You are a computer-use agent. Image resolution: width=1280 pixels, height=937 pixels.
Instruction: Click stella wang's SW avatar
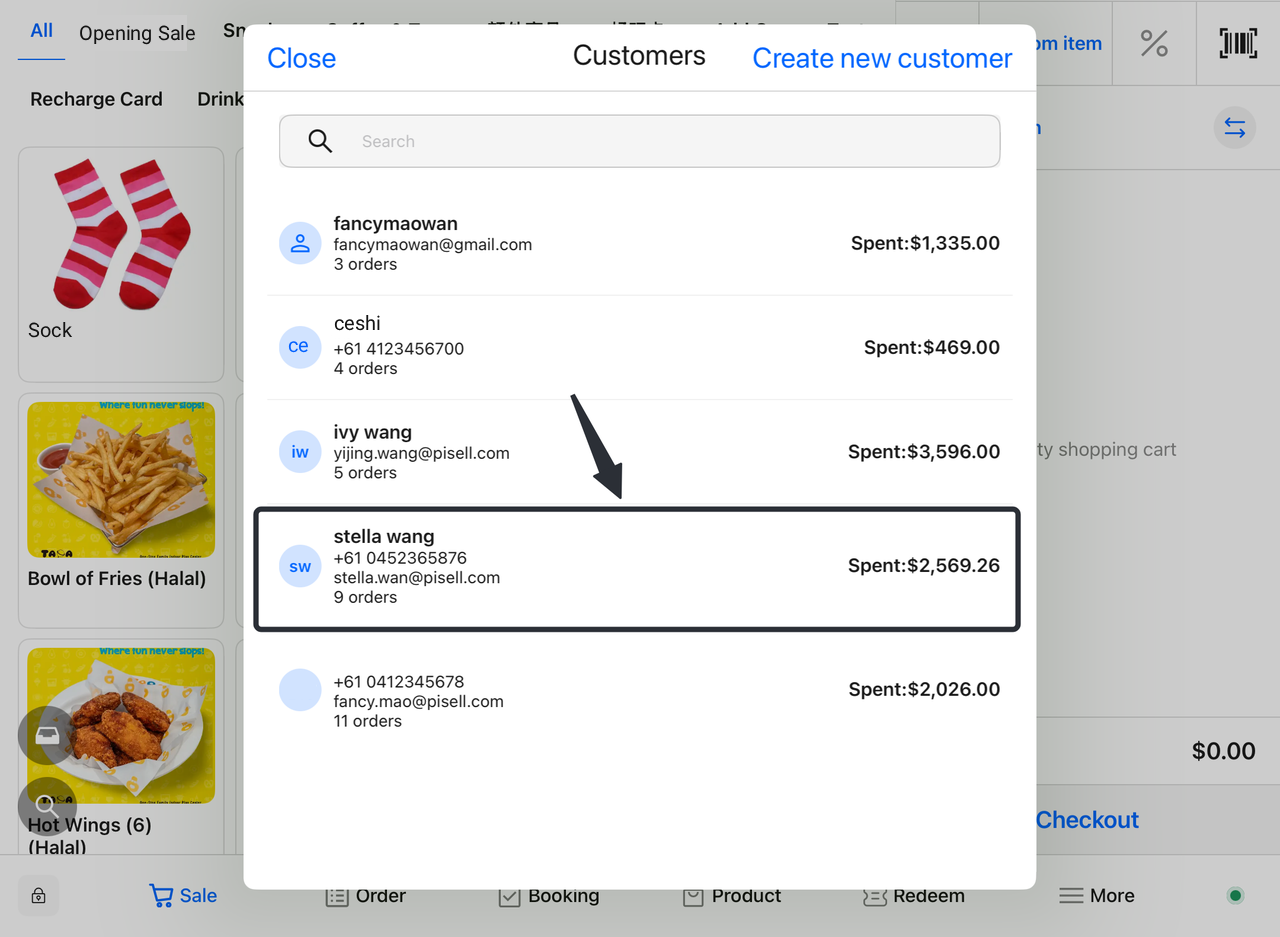(x=300, y=567)
